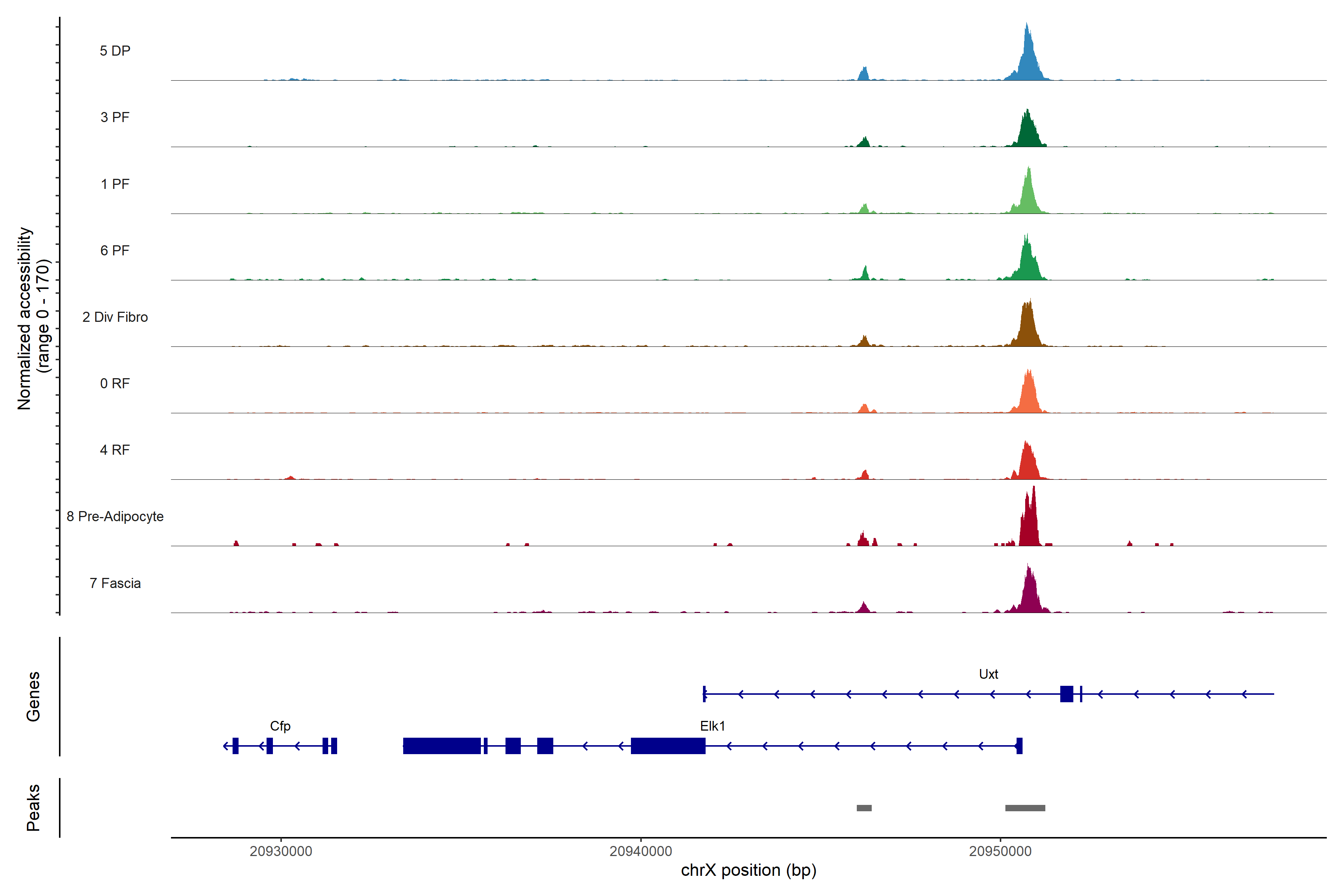Screen dimensions: 1344x896
Task: Click the 8 Pre-Adipocyte track label
Action: pyautogui.click(x=115, y=517)
